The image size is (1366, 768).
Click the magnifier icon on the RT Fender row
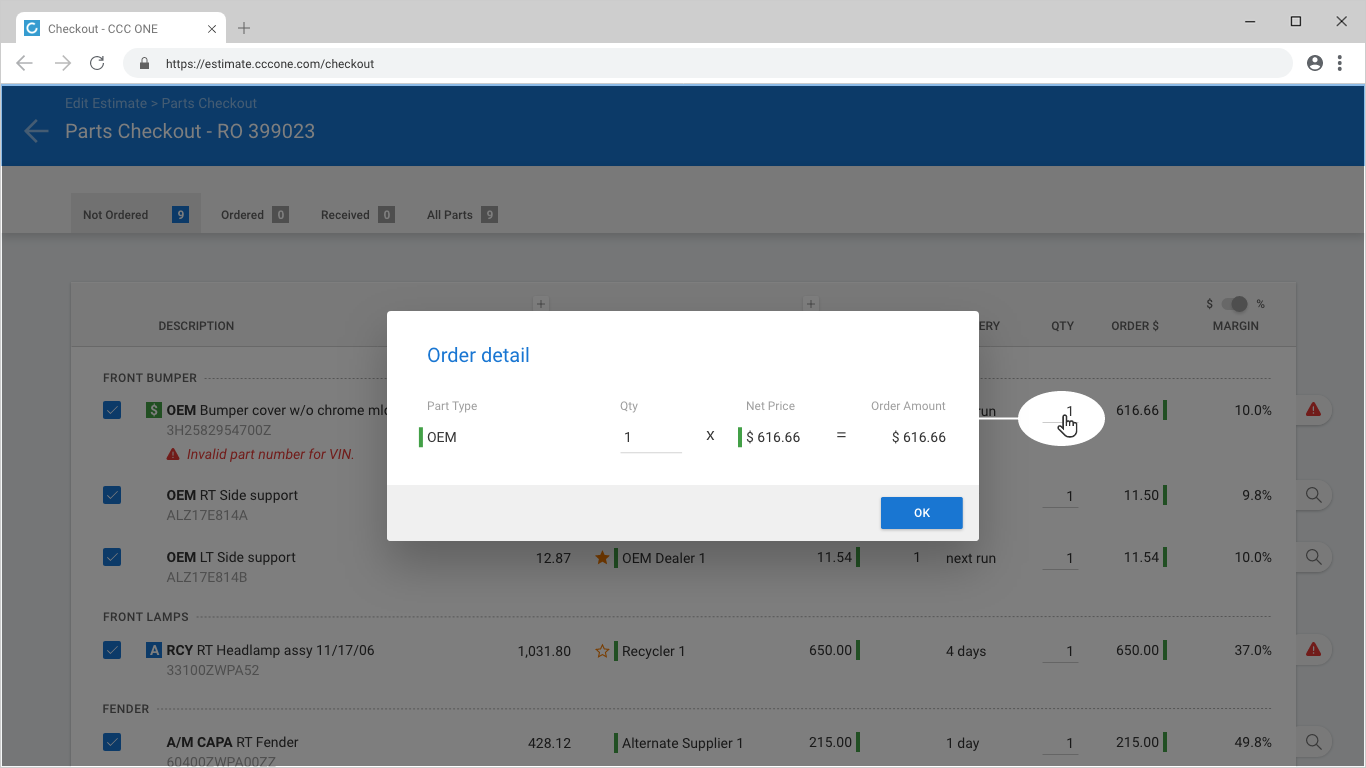1314,742
